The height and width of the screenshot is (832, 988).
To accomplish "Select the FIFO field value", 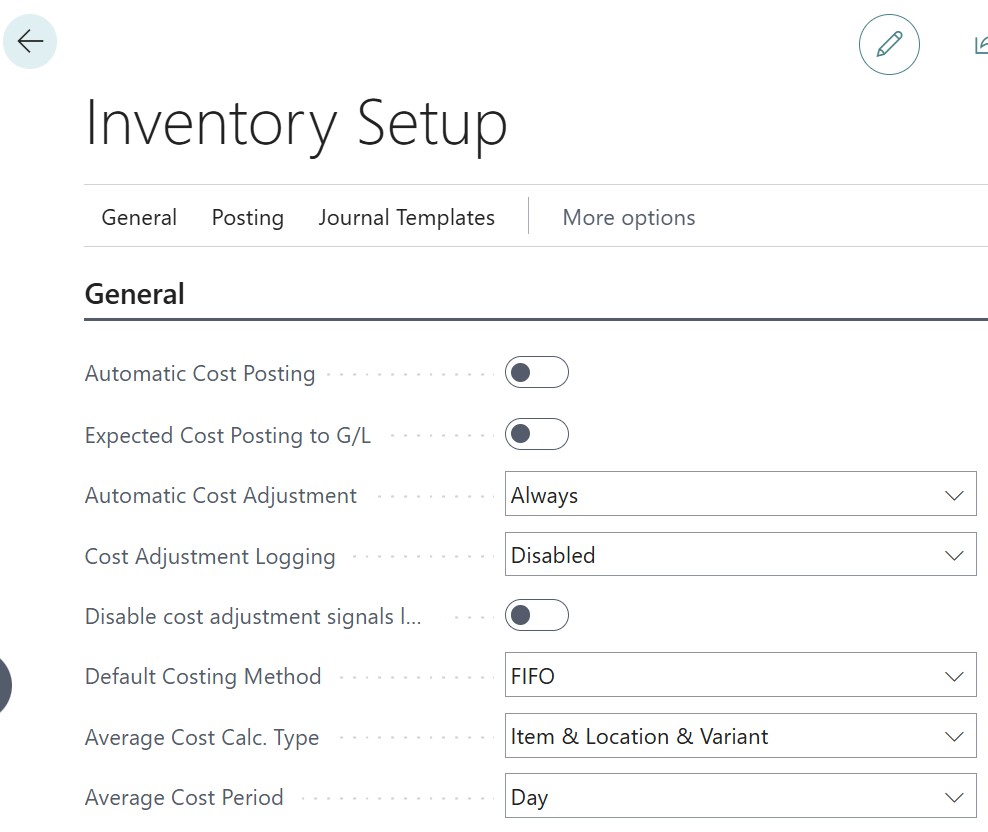I will pyautogui.click(x=700, y=675).
